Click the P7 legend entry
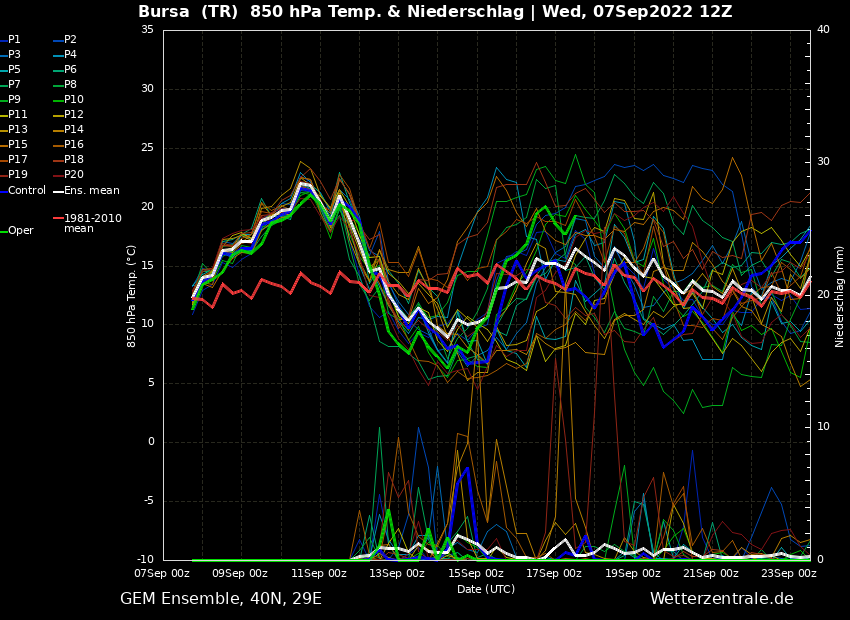 click(x=10, y=85)
